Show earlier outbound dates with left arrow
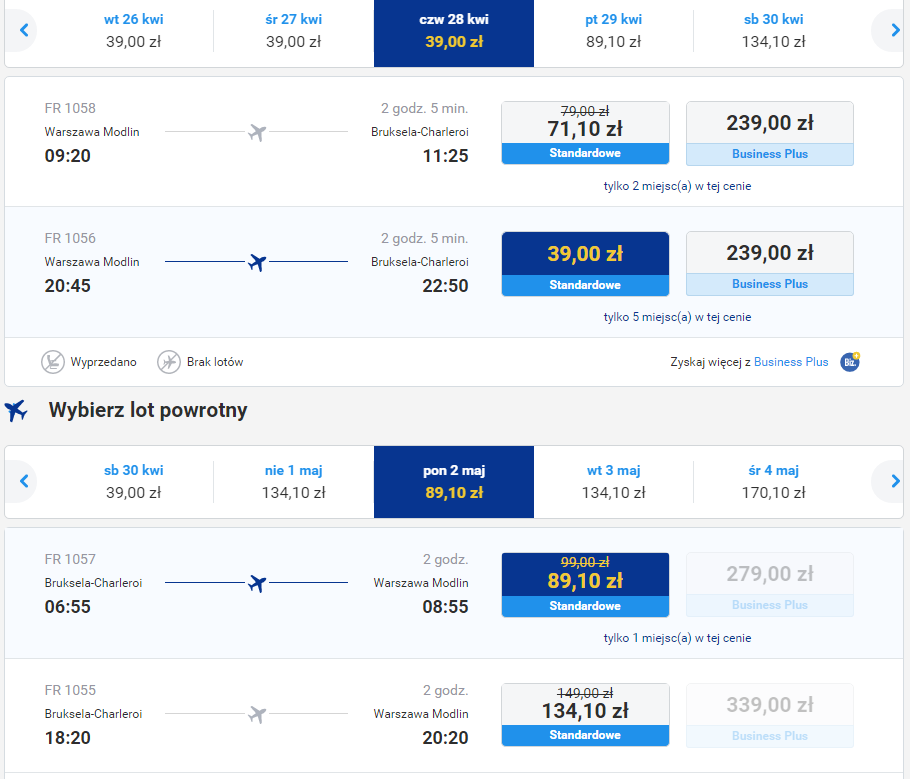The image size is (910, 779). [x=24, y=31]
